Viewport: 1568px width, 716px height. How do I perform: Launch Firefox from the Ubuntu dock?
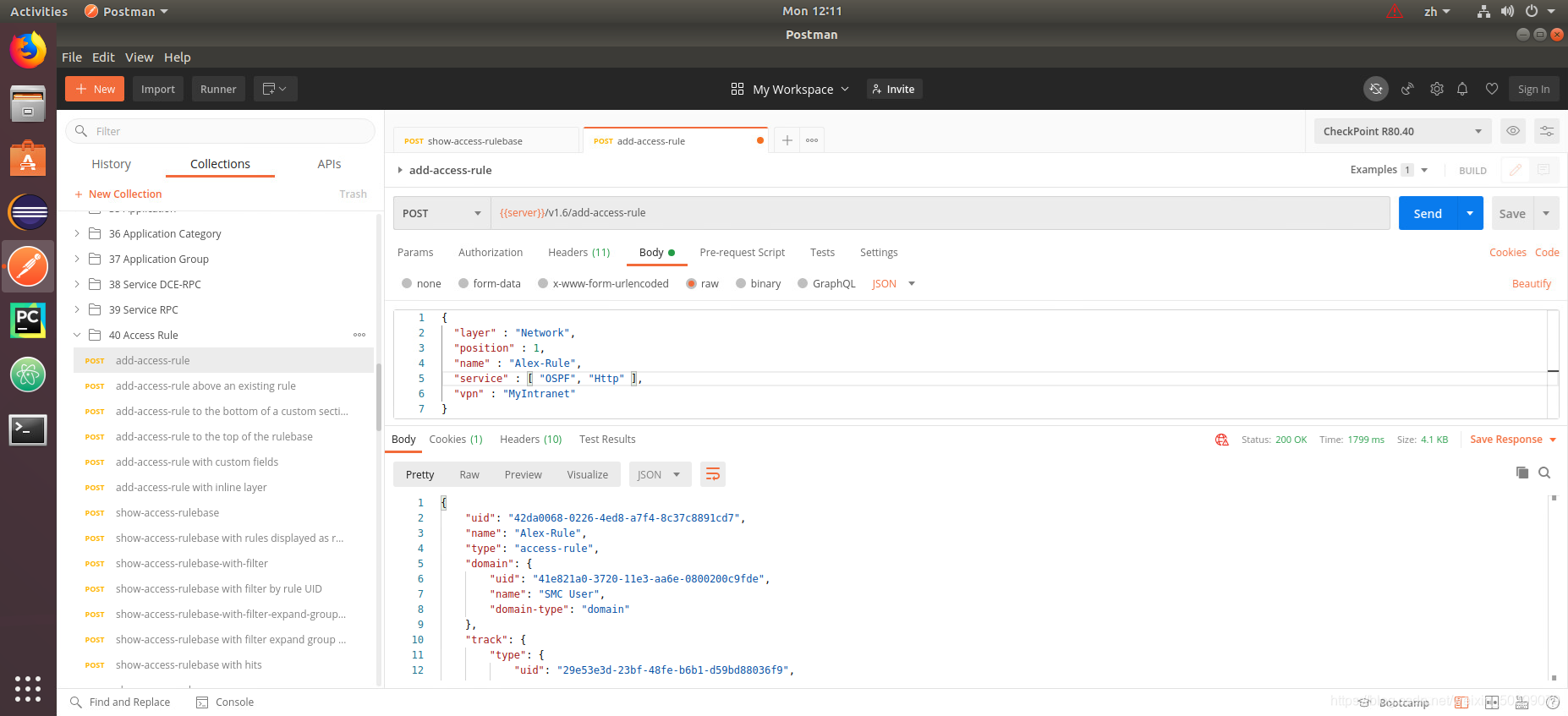click(28, 50)
